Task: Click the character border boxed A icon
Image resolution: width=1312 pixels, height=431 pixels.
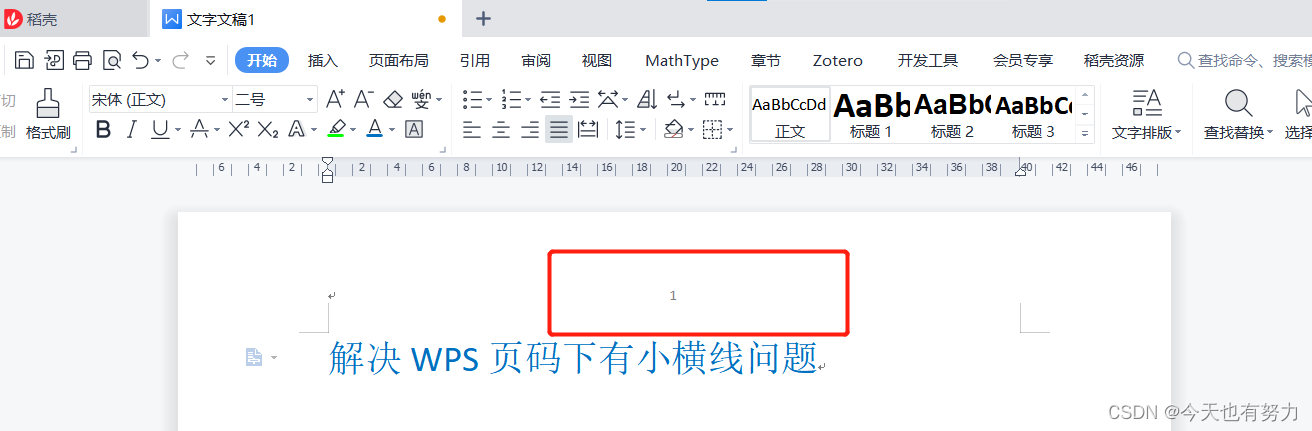Action: tap(414, 129)
